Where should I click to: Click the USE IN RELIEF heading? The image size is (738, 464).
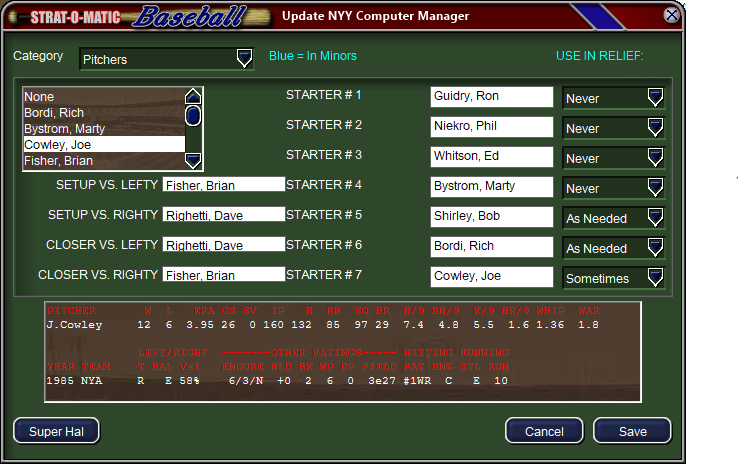point(600,56)
